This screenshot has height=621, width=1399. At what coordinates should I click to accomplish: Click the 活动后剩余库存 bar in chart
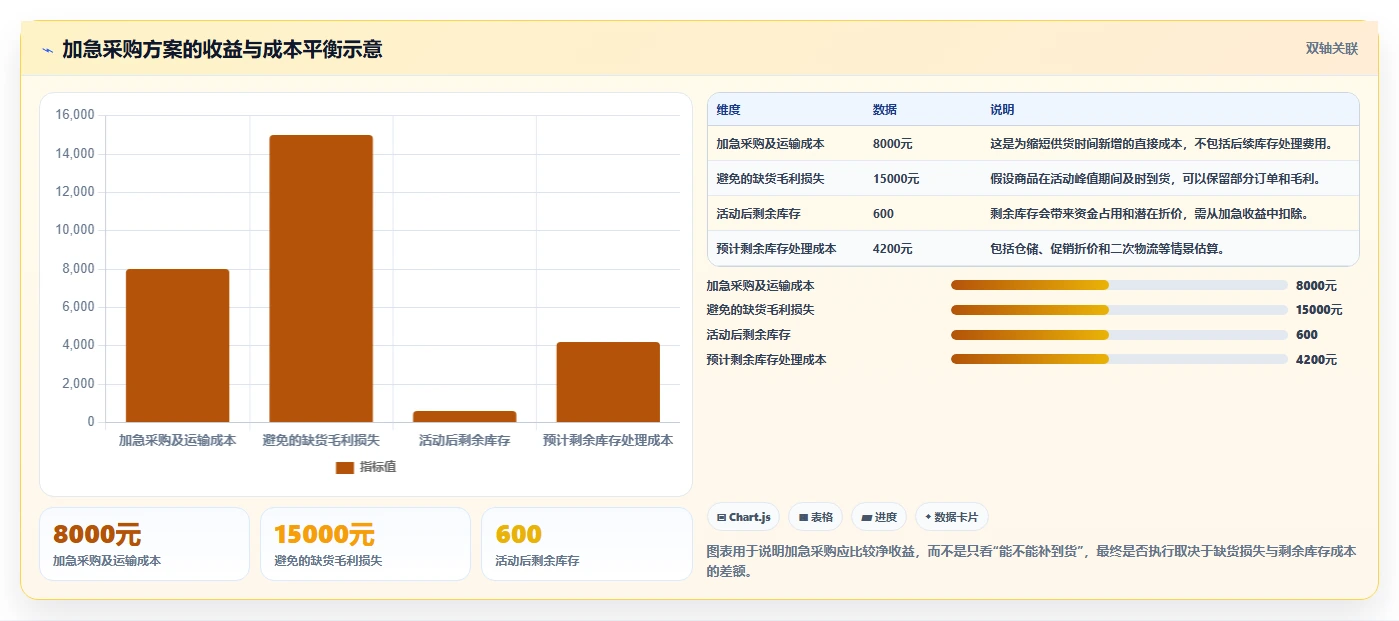(465, 416)
